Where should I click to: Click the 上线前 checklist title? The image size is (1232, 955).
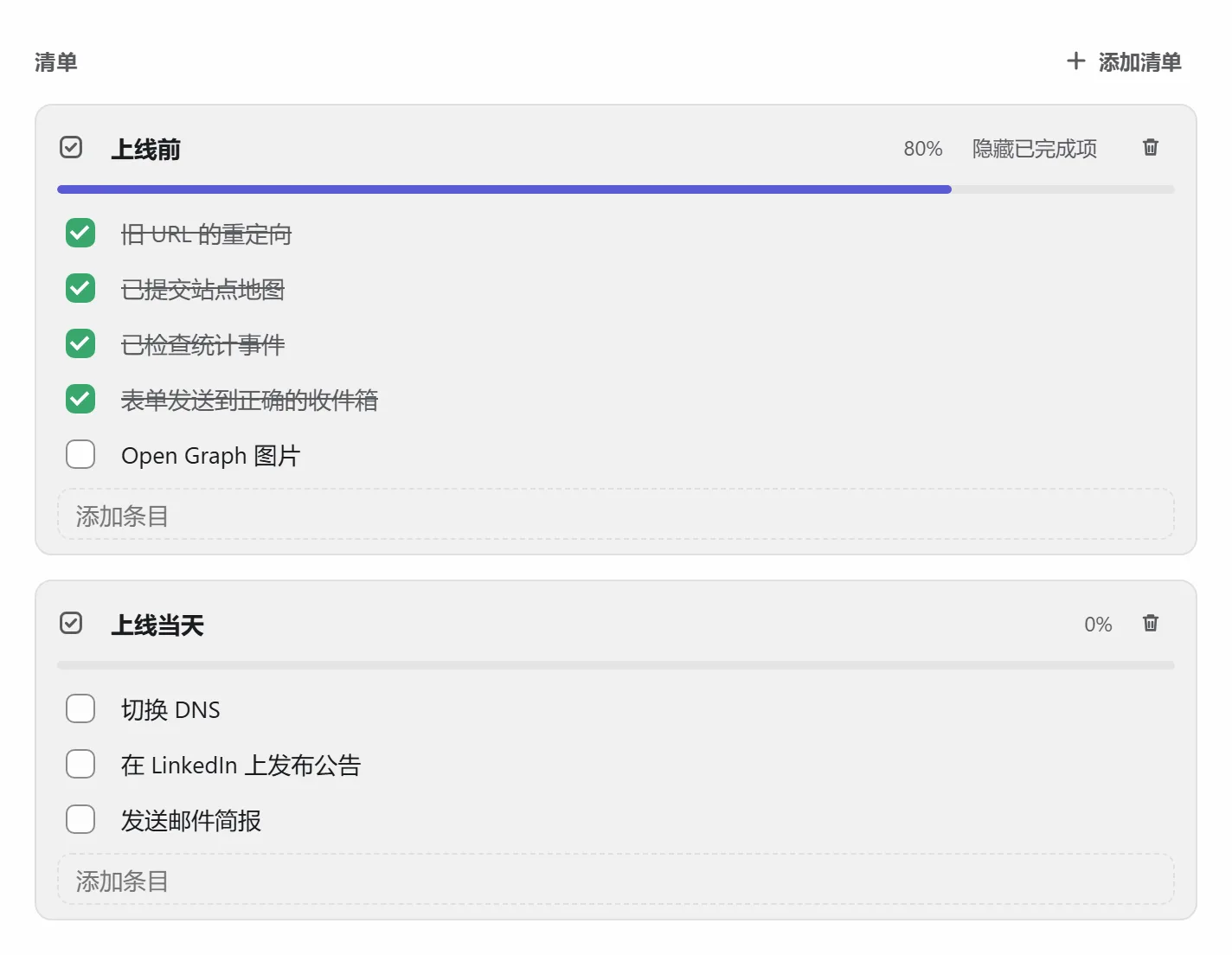pyautogui.click(x=145, y=150)
